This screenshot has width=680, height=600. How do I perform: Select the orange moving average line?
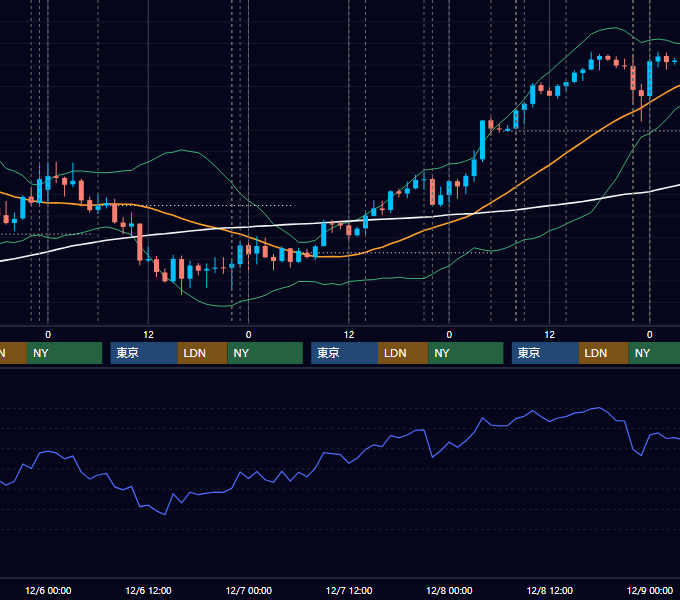pos(549,164)
